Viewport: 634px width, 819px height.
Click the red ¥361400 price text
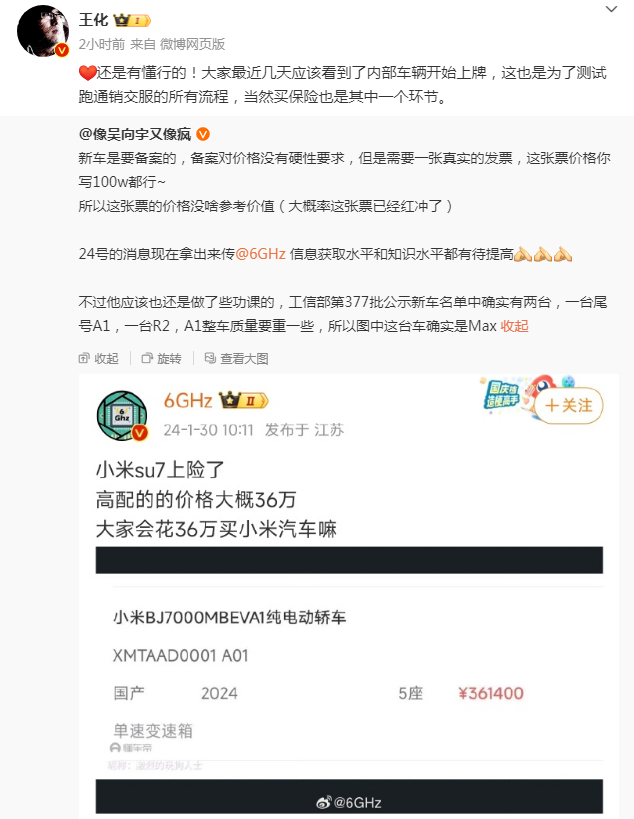(x=491, y=693)
